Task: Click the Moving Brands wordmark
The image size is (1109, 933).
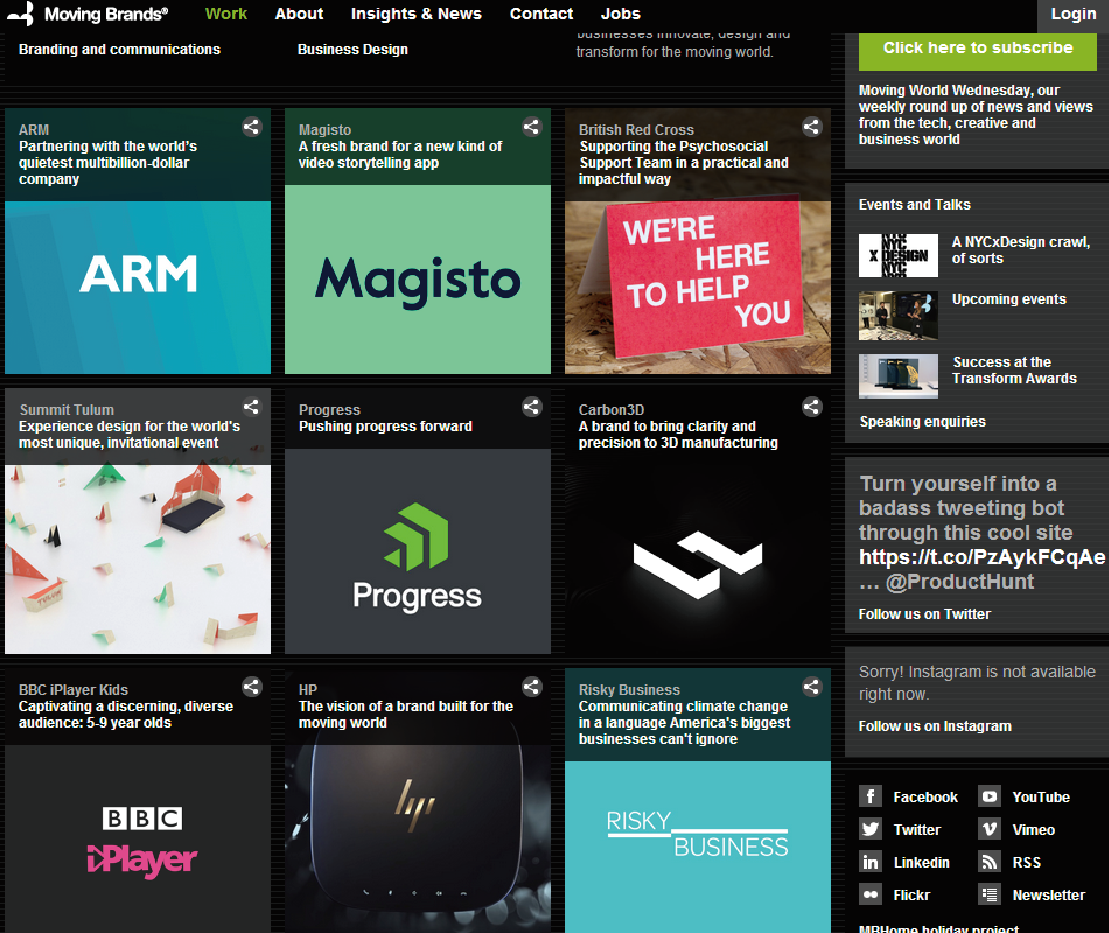Action: [106, 14]
